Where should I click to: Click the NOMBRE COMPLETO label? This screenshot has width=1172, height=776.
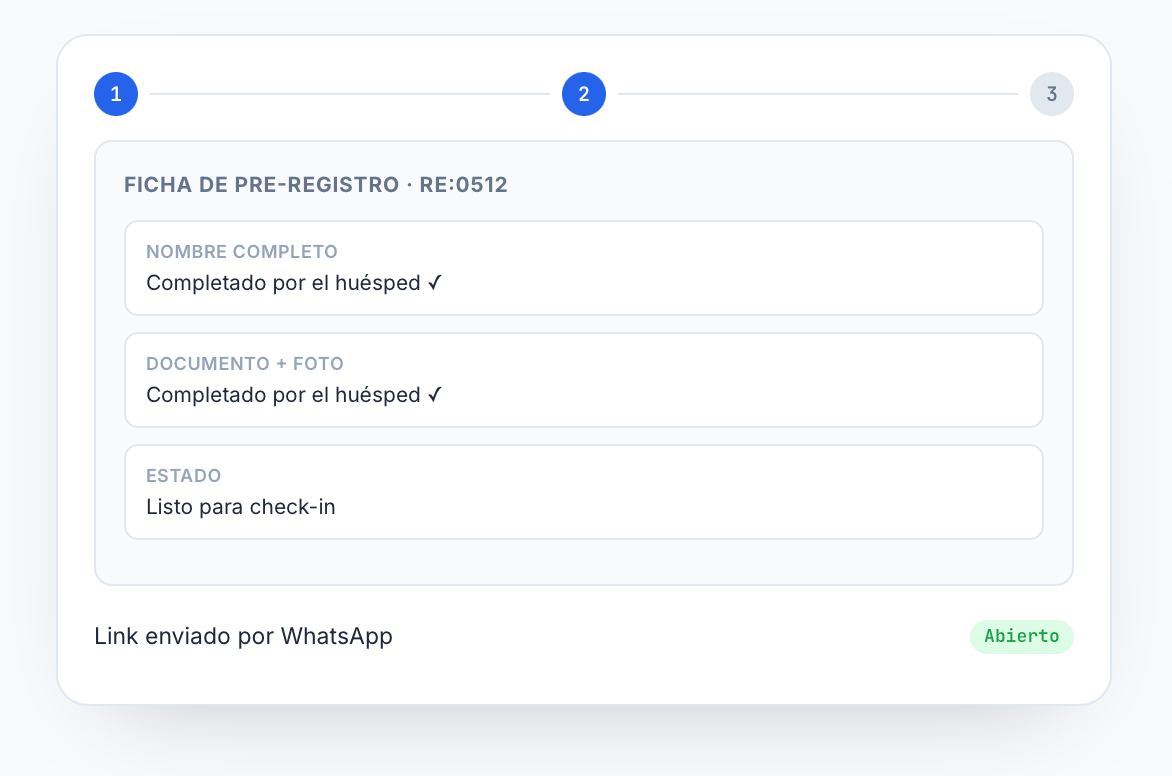coord(241,252)
